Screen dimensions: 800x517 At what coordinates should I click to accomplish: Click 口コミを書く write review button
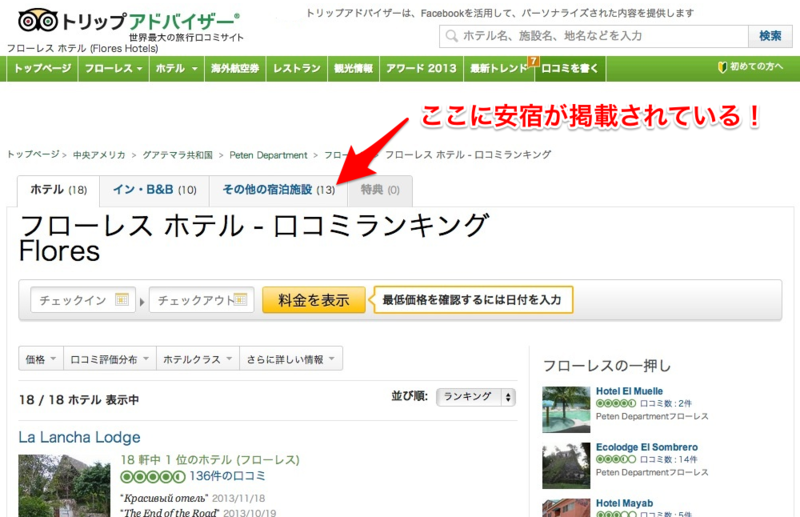click(x=570, y=68)
